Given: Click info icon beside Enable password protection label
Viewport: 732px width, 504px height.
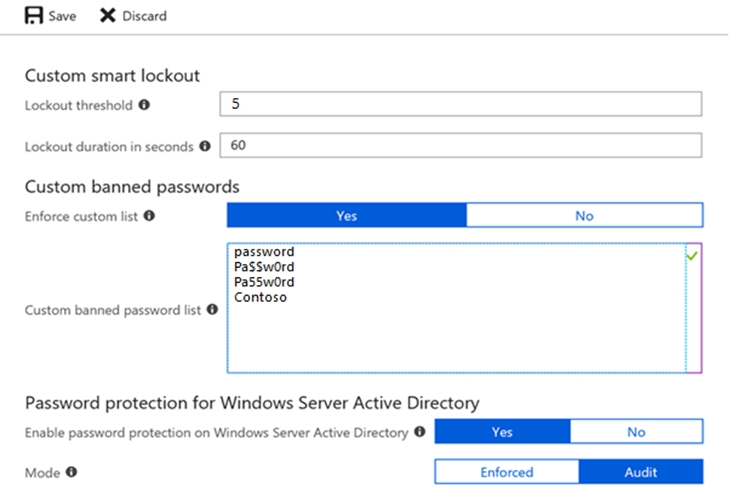Looking at the screenshot, I should pyautogui.click(x=420, y=432).
